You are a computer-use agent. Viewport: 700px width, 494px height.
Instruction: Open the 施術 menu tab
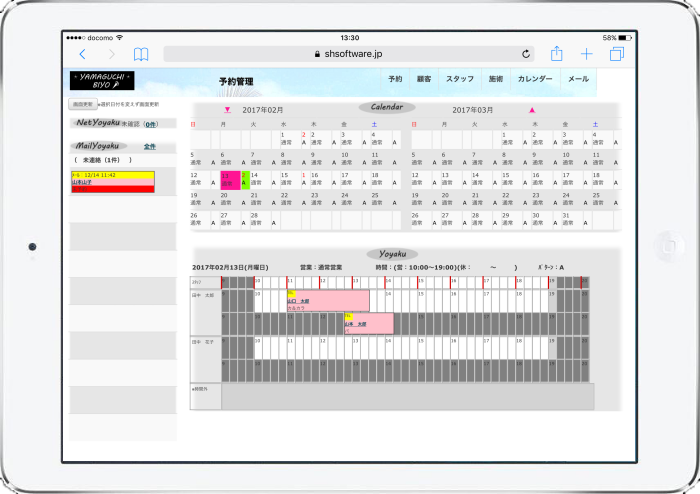[496, 79]
